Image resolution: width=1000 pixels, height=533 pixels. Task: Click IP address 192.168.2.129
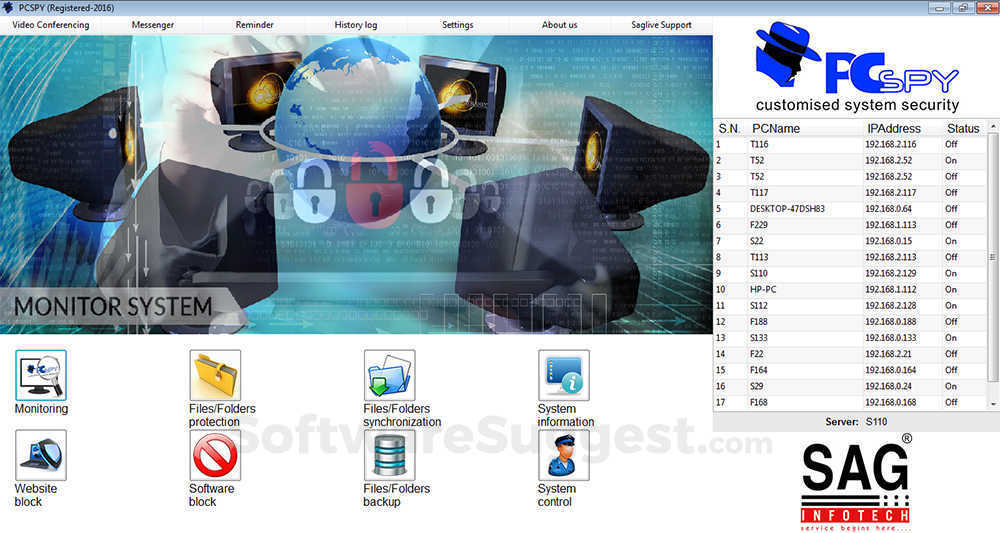pos(890,273)
